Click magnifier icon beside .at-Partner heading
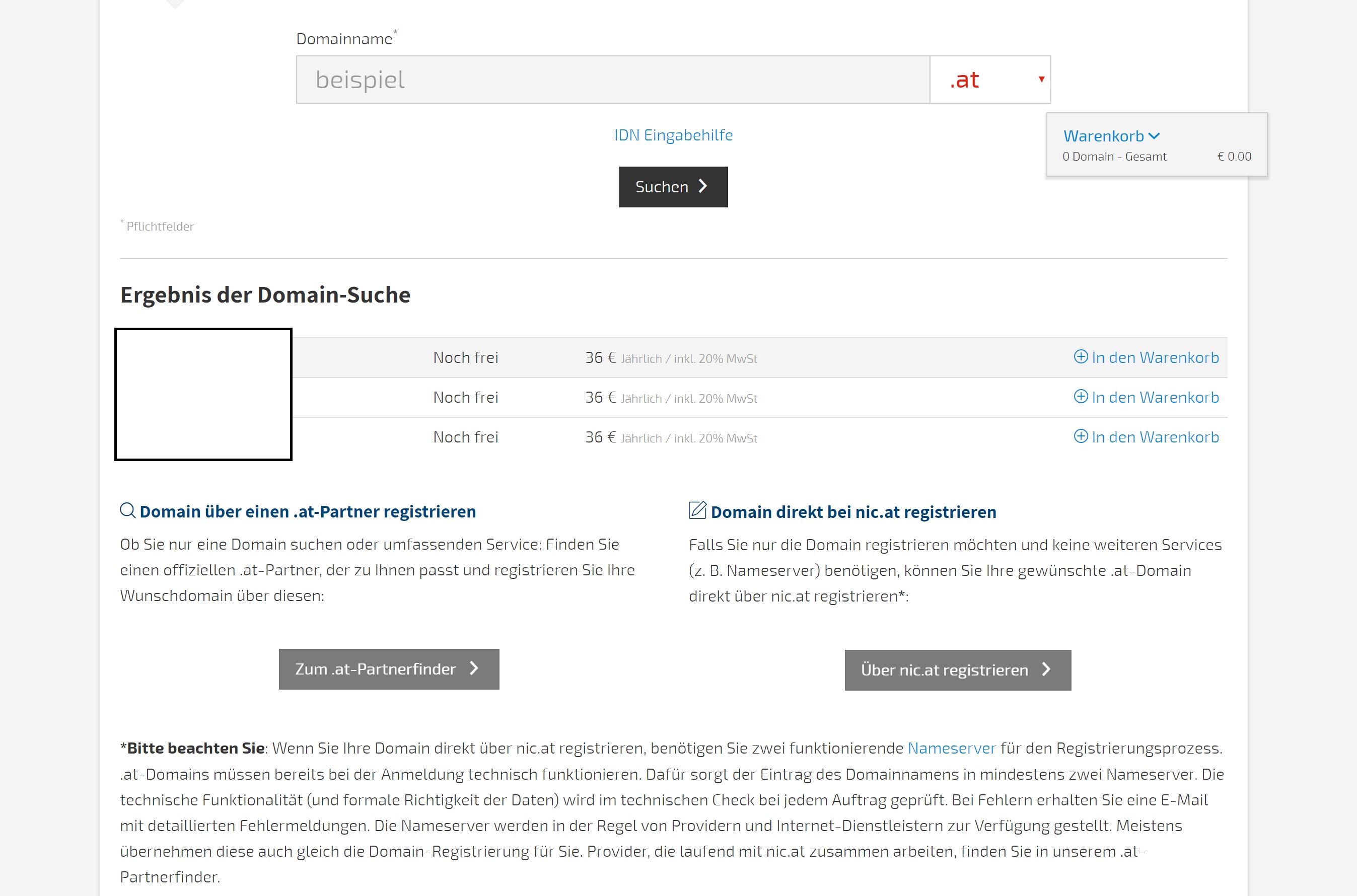Viewport: 1357px width, 896px height. 127,510
